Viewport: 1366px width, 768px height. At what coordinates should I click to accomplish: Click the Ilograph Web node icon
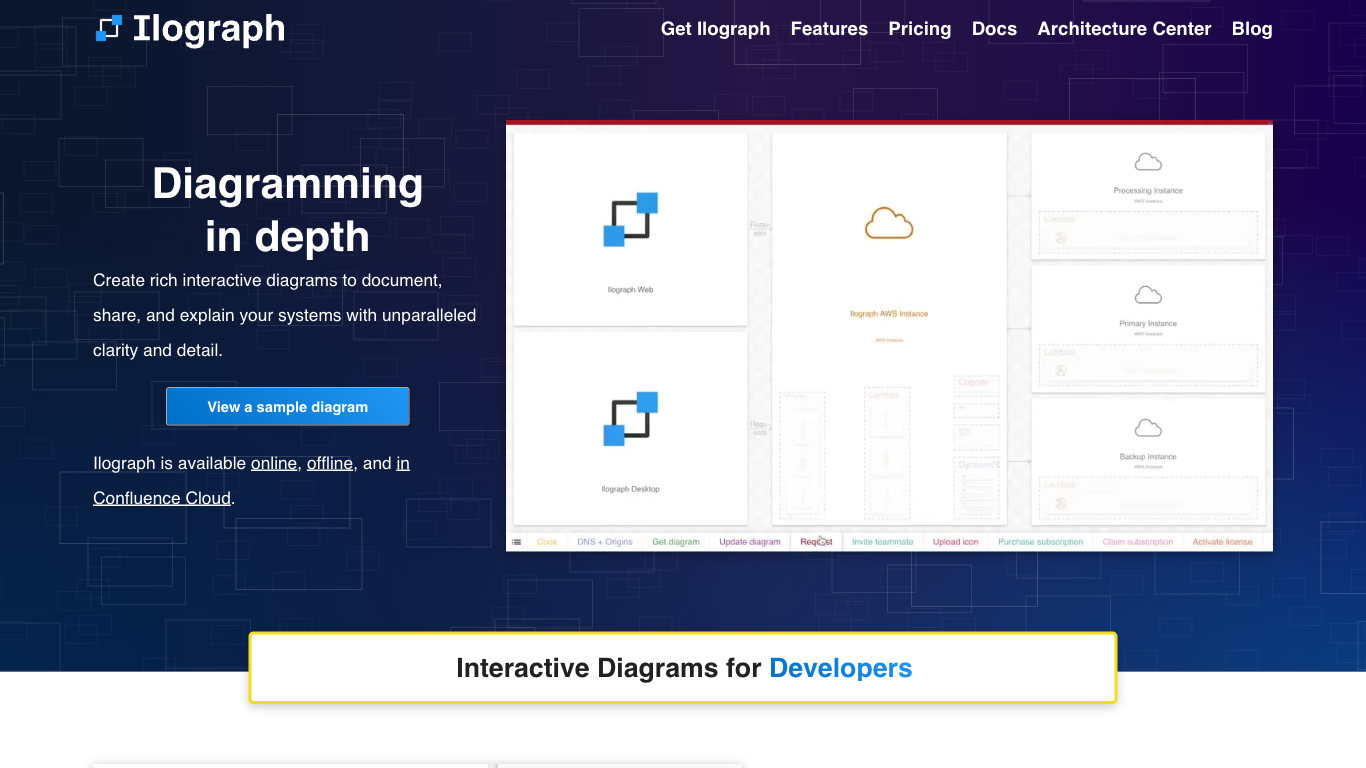click(x=630, y=219)
